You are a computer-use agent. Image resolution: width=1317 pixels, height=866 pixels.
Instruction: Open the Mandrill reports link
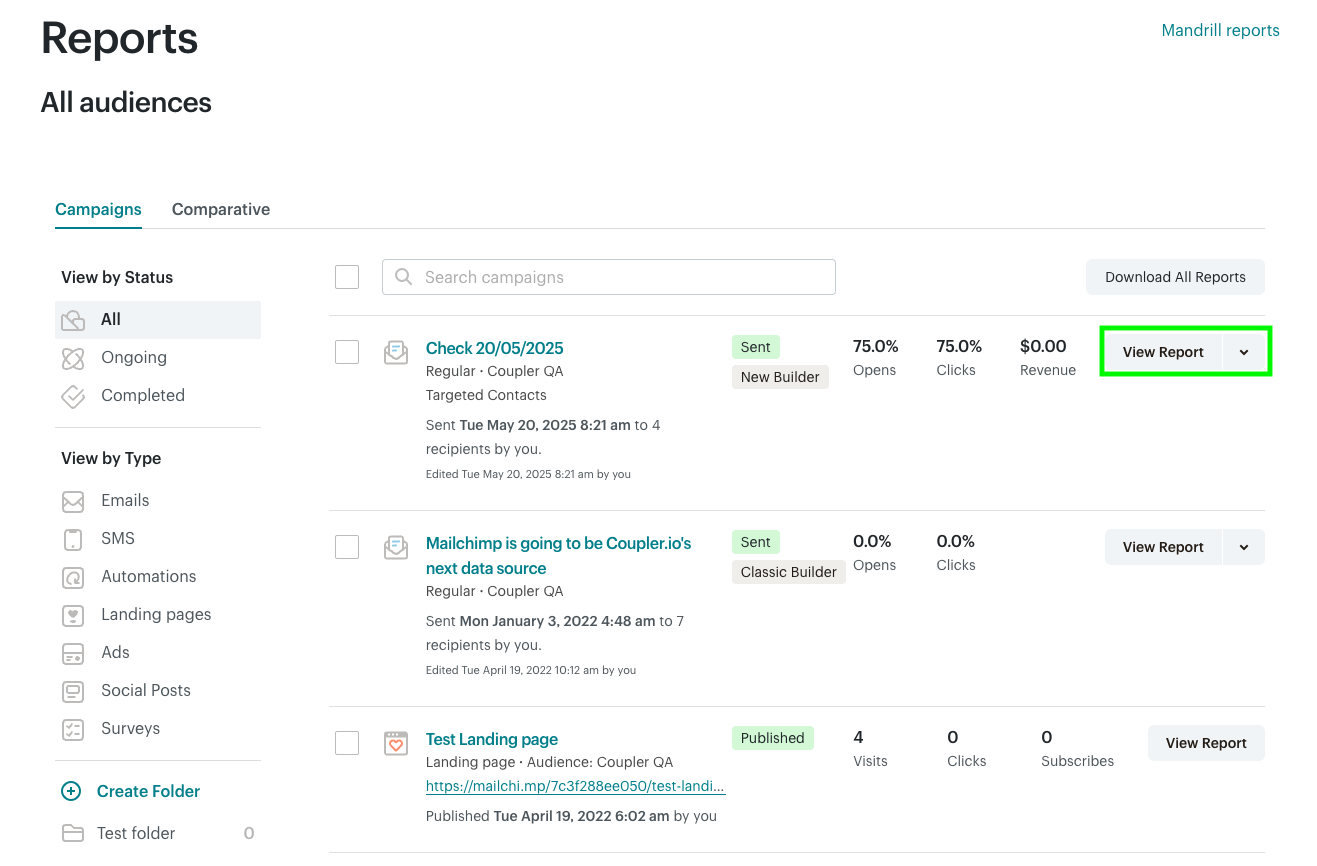click(1220, 30)
